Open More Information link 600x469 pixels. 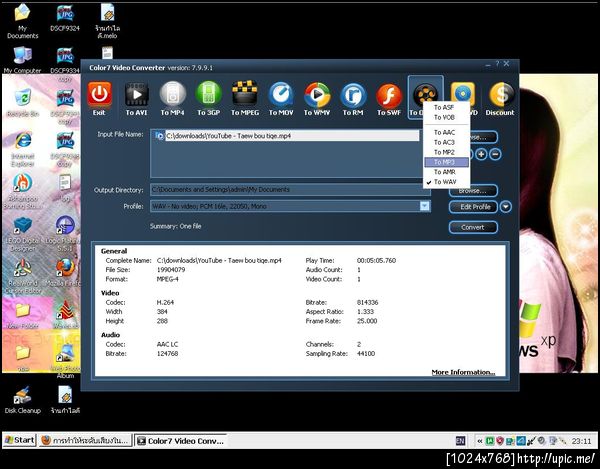[x=463, y=372]
